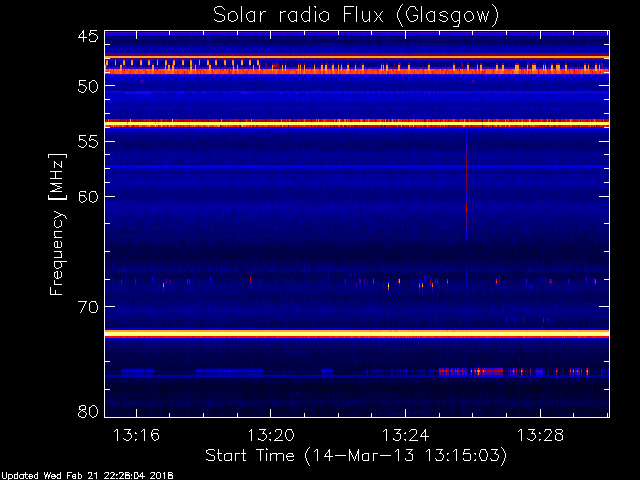Viewport: 640px width, 480px height.
Task: Click the 13:16 time tick label
Action: pos(136,435)
